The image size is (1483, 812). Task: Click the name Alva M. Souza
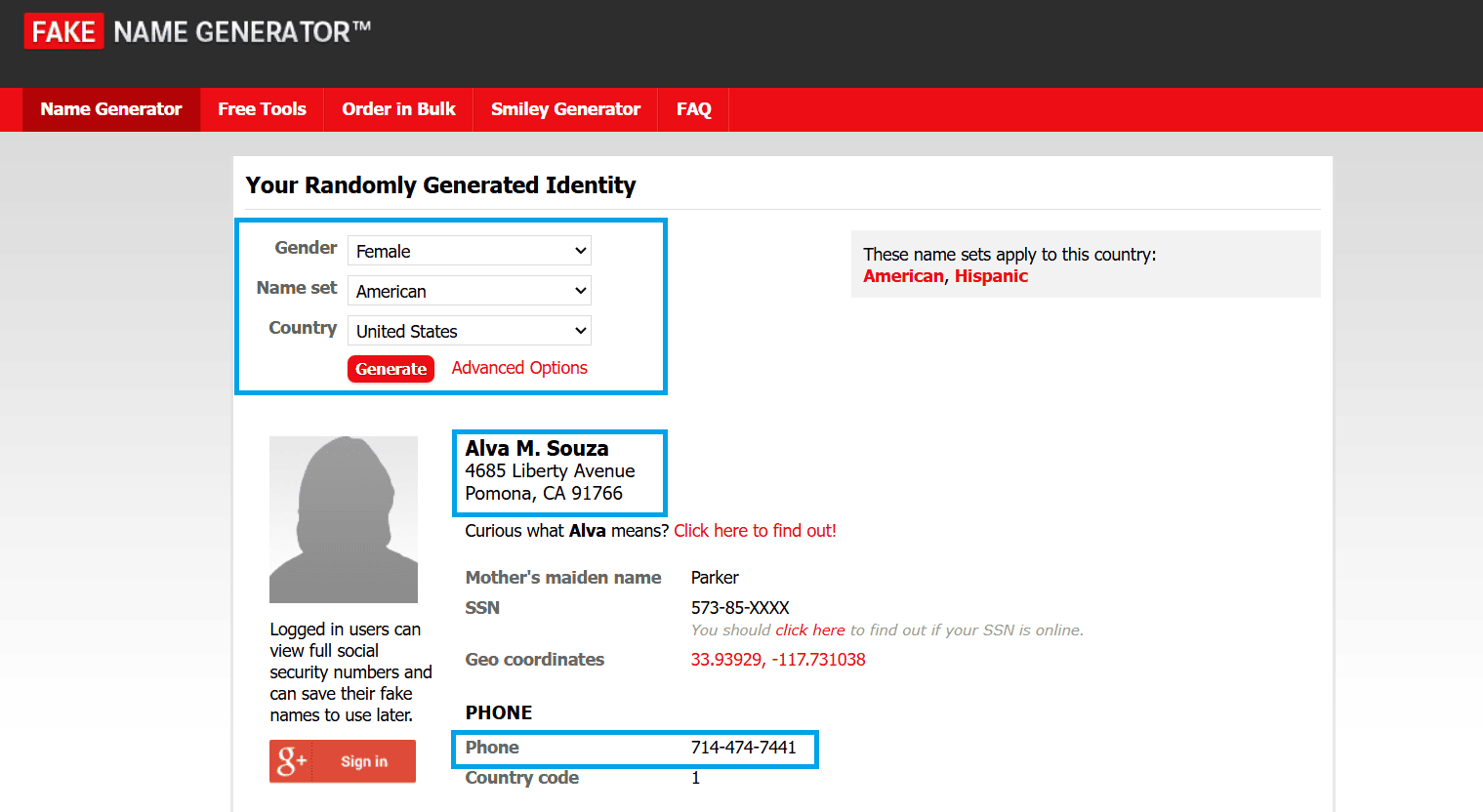pos(536,448)
